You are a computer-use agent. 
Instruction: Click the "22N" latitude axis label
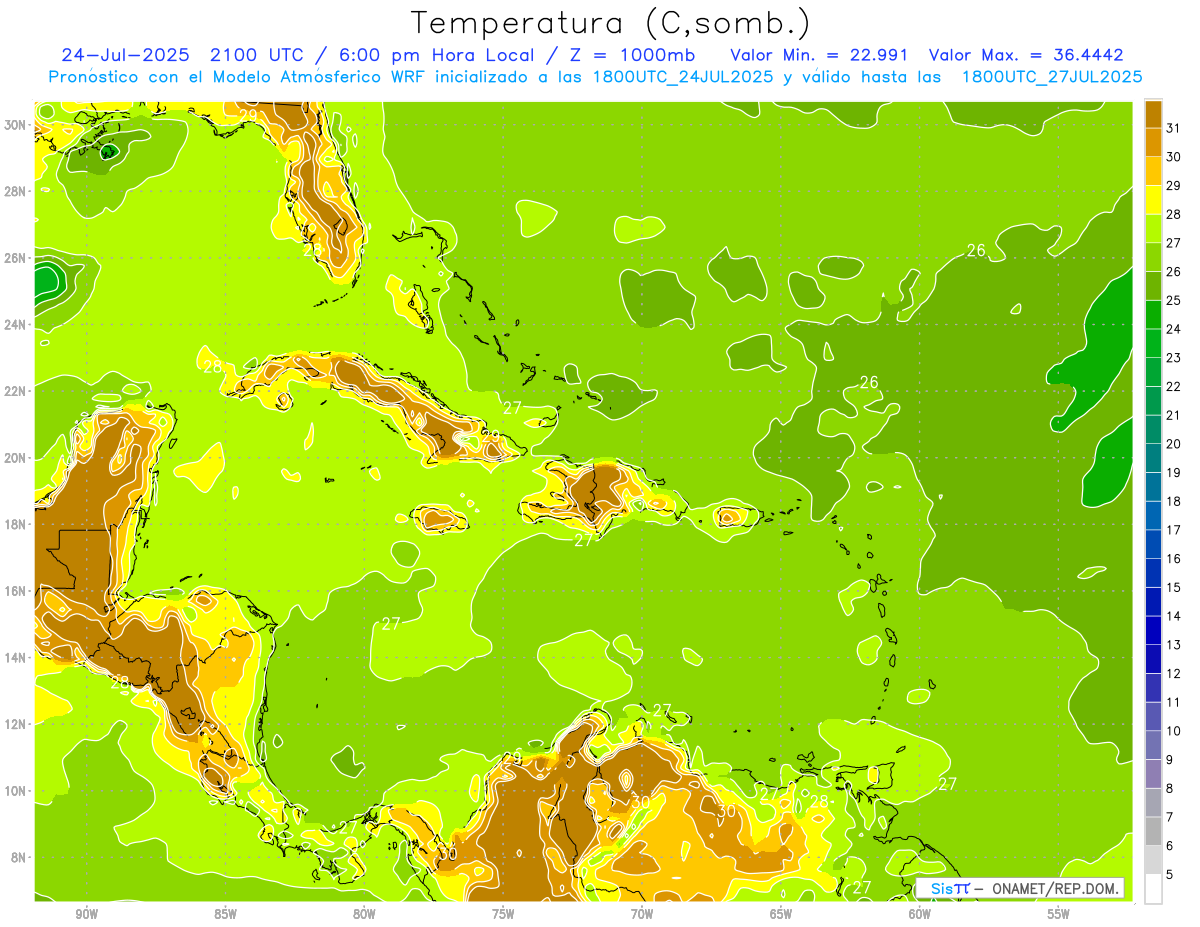pos(15,391)
